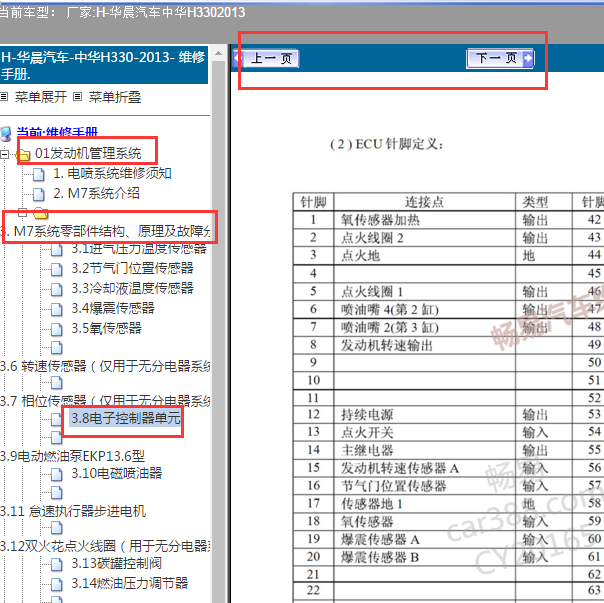The width and height of the screenshot is (604, 603).
Task: Click the (2) ECU 针脚定义 heading
Action: (x=386, y=144)
